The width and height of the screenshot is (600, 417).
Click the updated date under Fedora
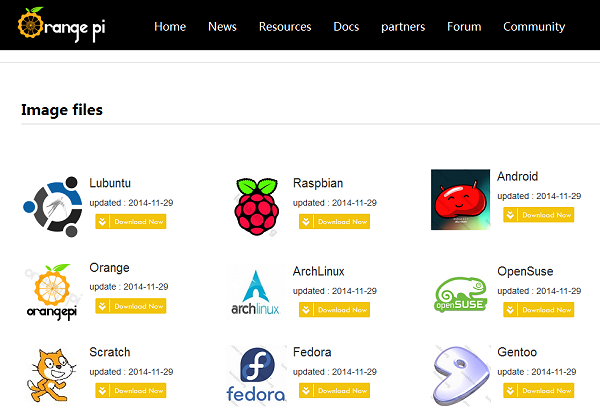pyautogui.click(x=335, y=372)
